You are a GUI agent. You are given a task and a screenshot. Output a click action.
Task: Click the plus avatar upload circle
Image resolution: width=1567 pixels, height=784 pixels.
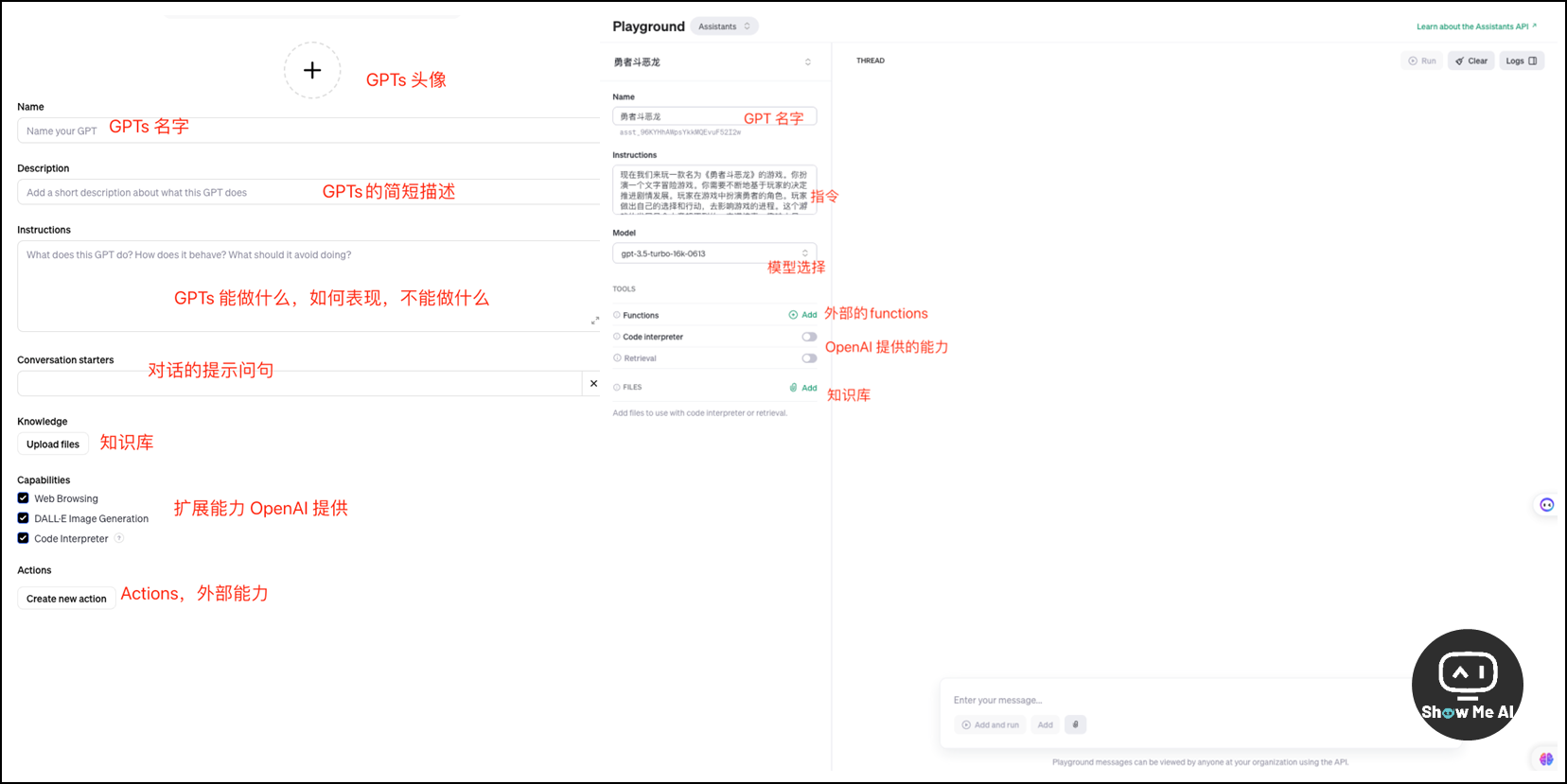coord(312,70)
